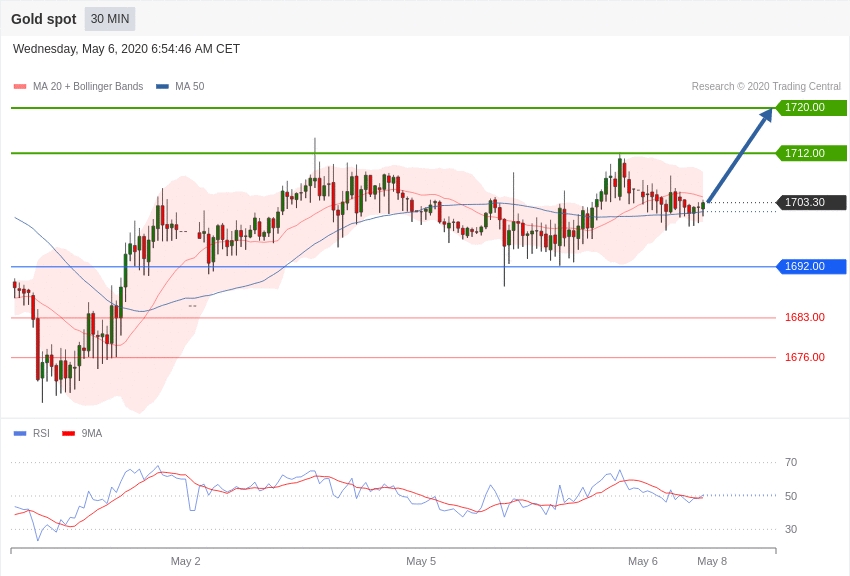Click the MA 50 legend label
Screen dimensions: 850x576
190,86
